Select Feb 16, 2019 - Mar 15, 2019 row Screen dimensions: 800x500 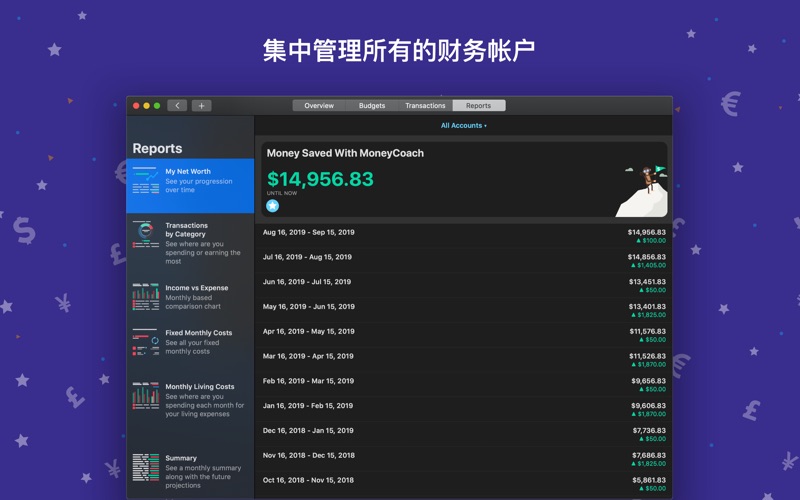pyautogui.click(x=464, y=385)
